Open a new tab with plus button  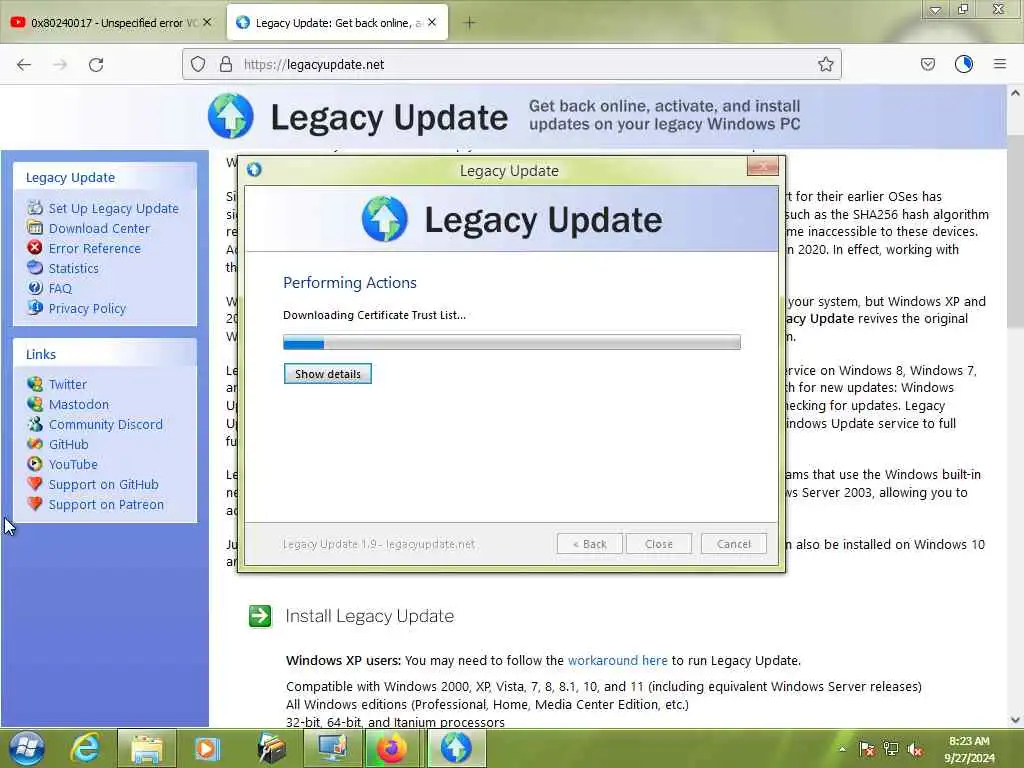[x=469, y=23]
